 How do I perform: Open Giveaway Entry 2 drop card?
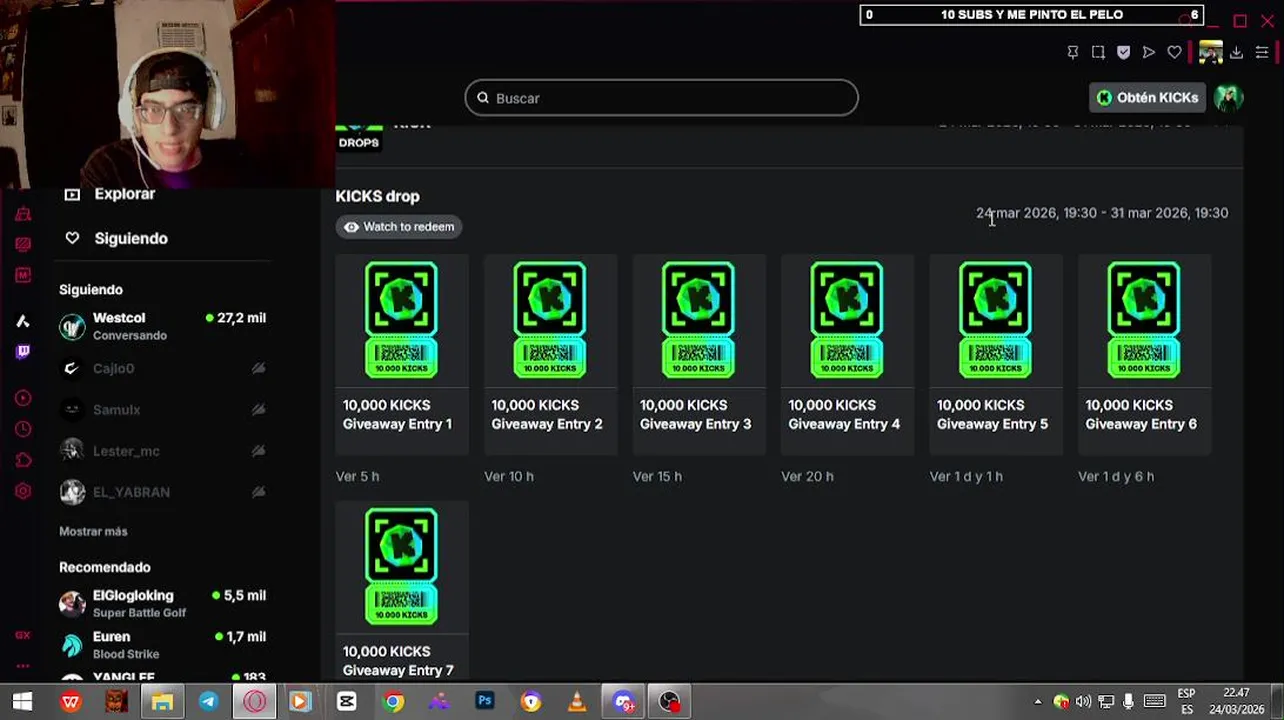pos(550,353)
